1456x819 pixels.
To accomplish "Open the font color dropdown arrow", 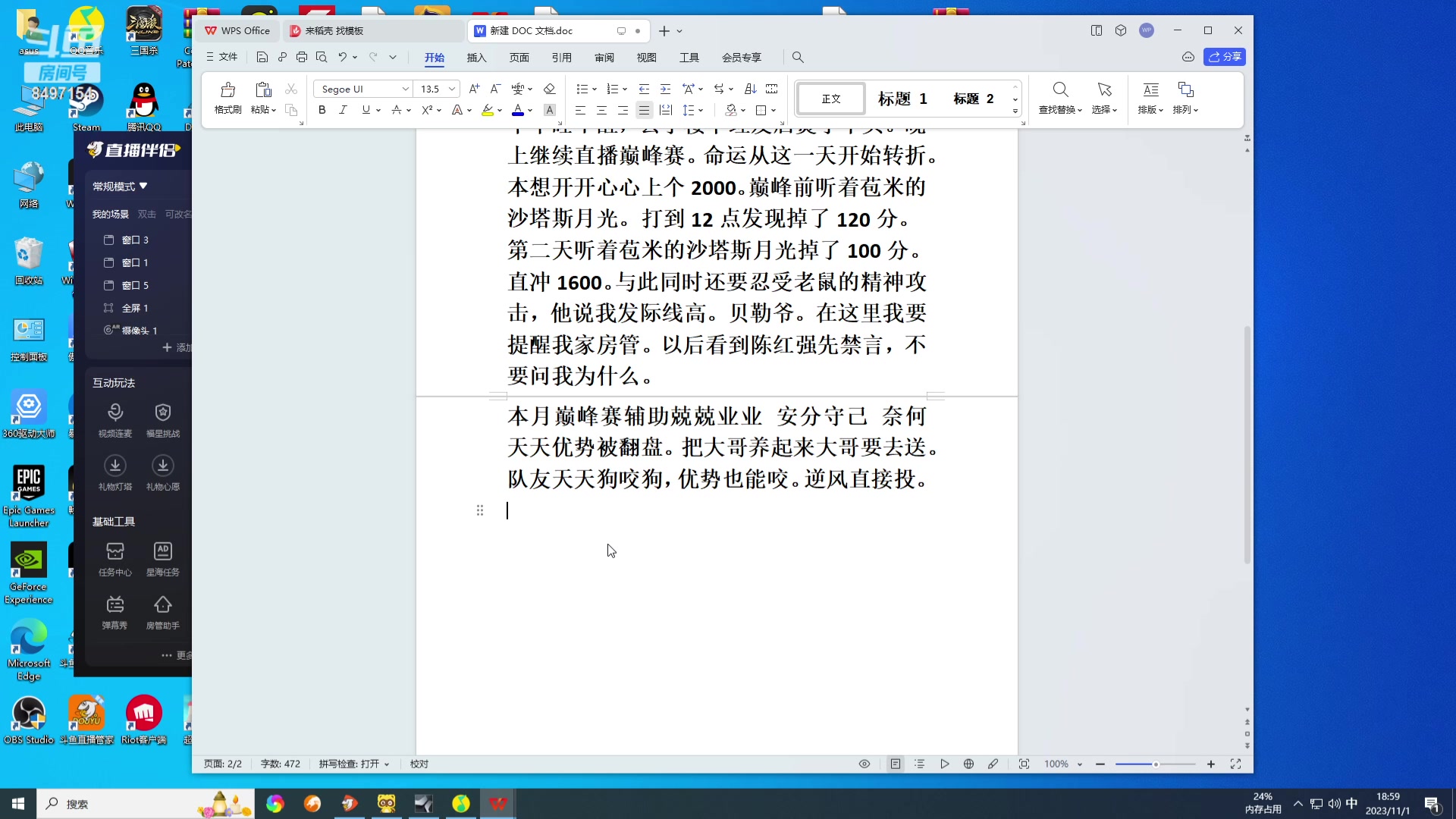I will [x=529, y=110].
